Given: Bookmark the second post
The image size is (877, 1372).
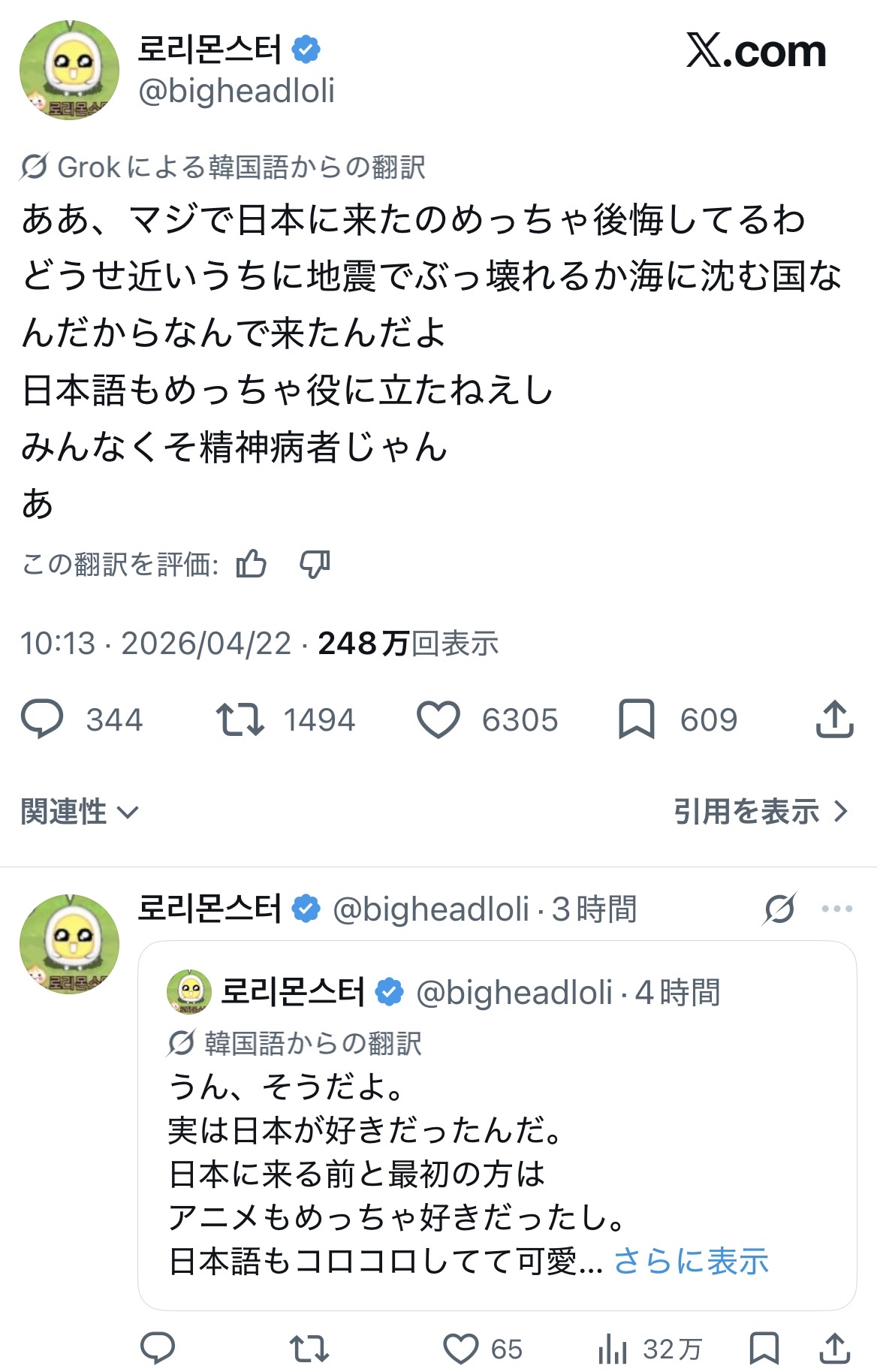Looking at the screenshot, I should 764,1349.
